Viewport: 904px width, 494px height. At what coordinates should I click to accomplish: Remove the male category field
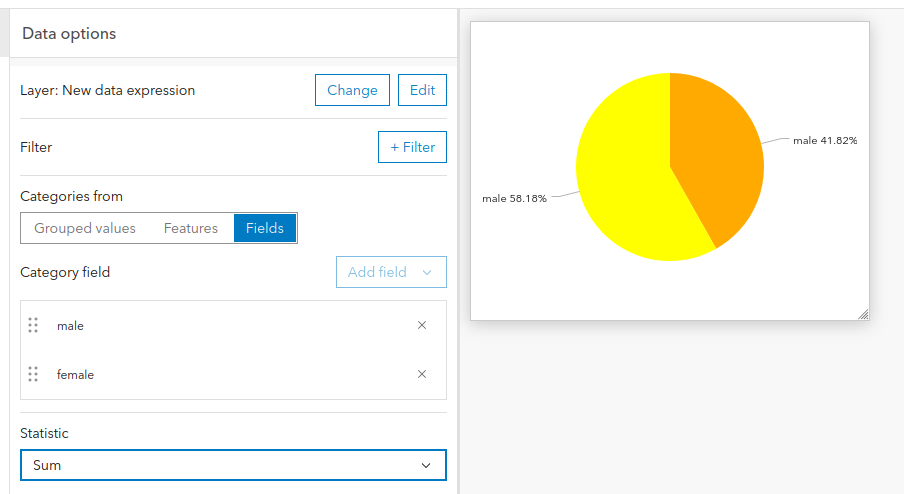422,325
